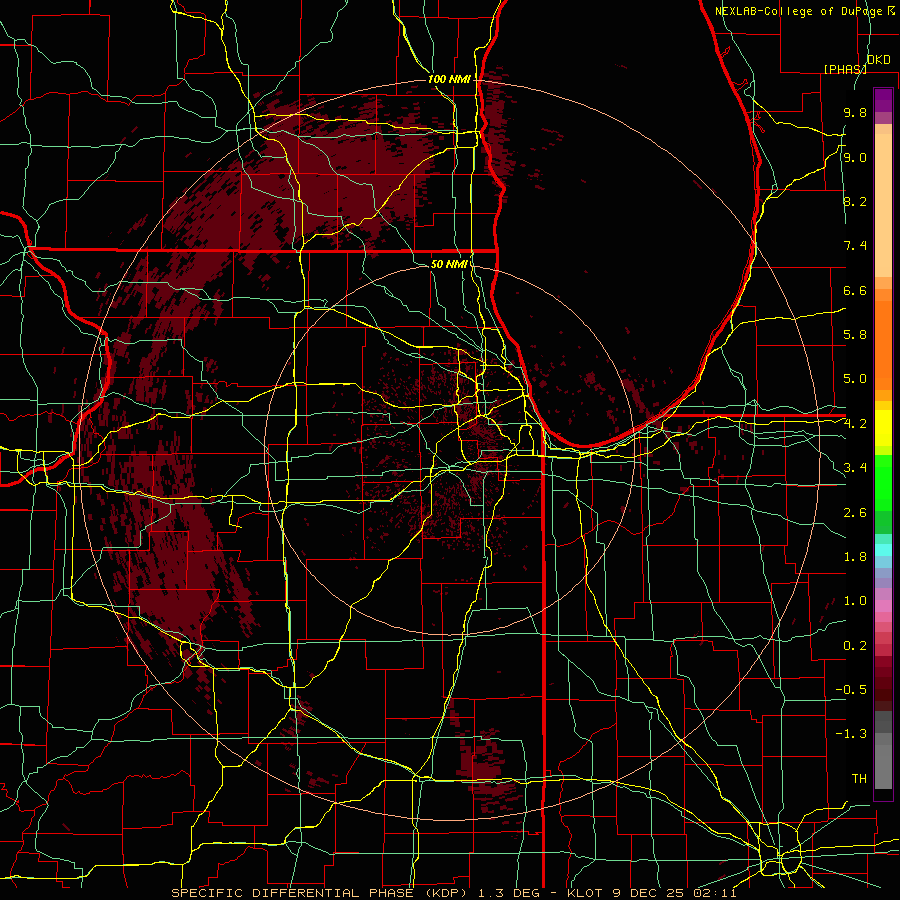This screenshot has width=900, height=900.
Task: Click the 2.6 scale label
Action: [x=855, y=513]
